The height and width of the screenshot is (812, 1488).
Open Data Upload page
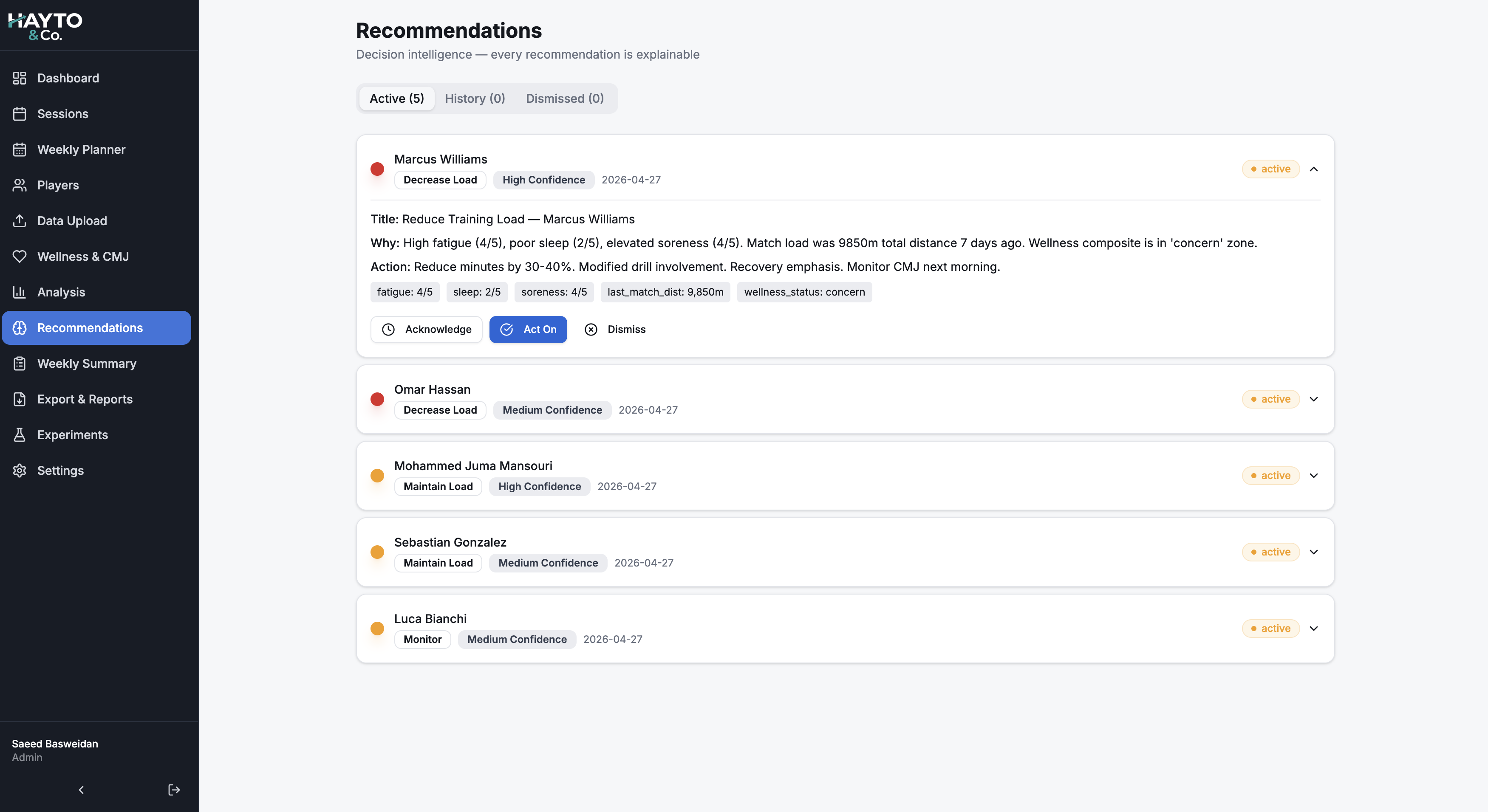click(96, 220)
